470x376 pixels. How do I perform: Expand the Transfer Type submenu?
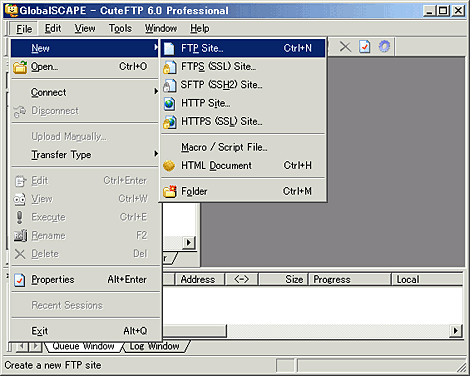85,155
